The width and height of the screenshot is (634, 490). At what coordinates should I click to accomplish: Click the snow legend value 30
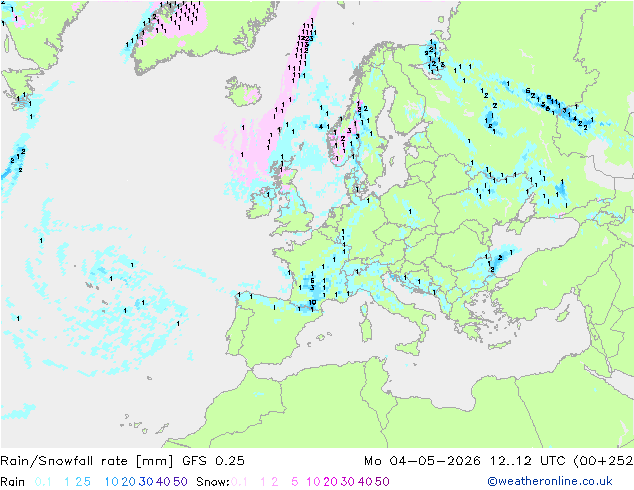coord(348,482)
